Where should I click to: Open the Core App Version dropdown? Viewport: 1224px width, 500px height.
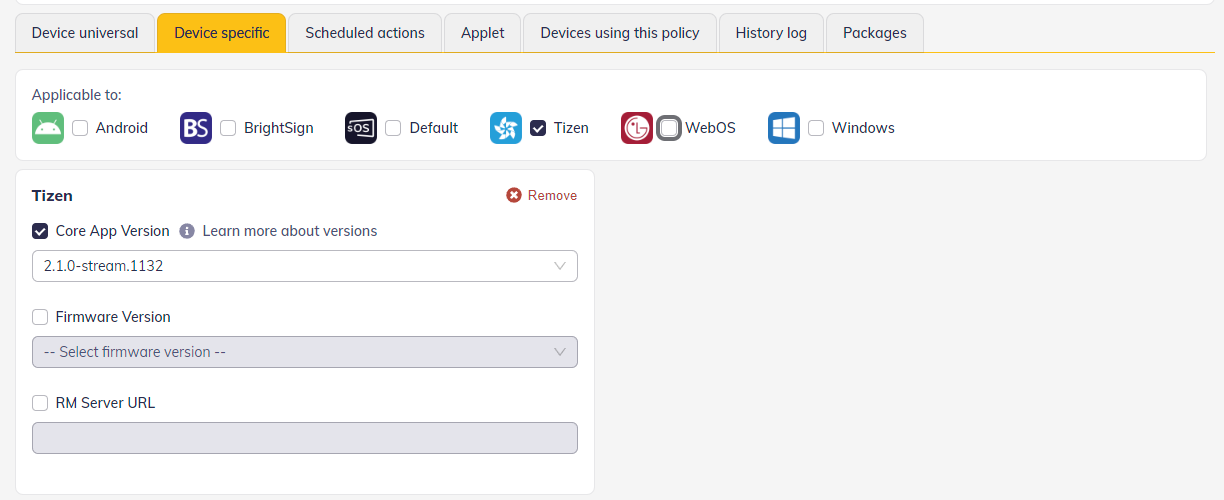(304, 266)
